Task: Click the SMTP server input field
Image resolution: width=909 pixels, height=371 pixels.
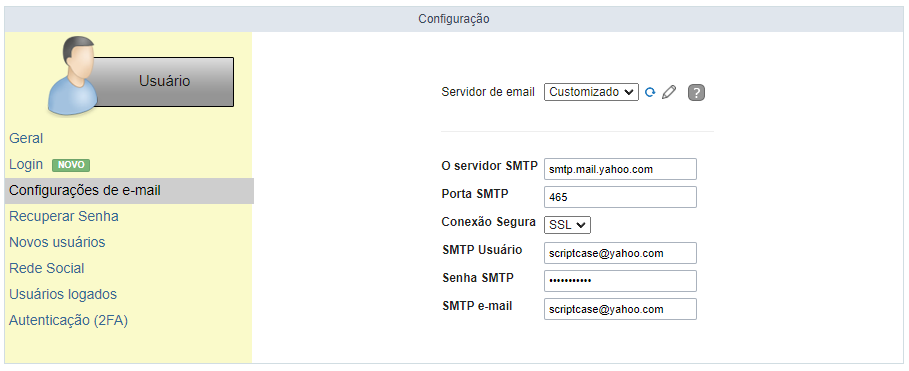Action: pyautogui.click(x=620, y=169)
